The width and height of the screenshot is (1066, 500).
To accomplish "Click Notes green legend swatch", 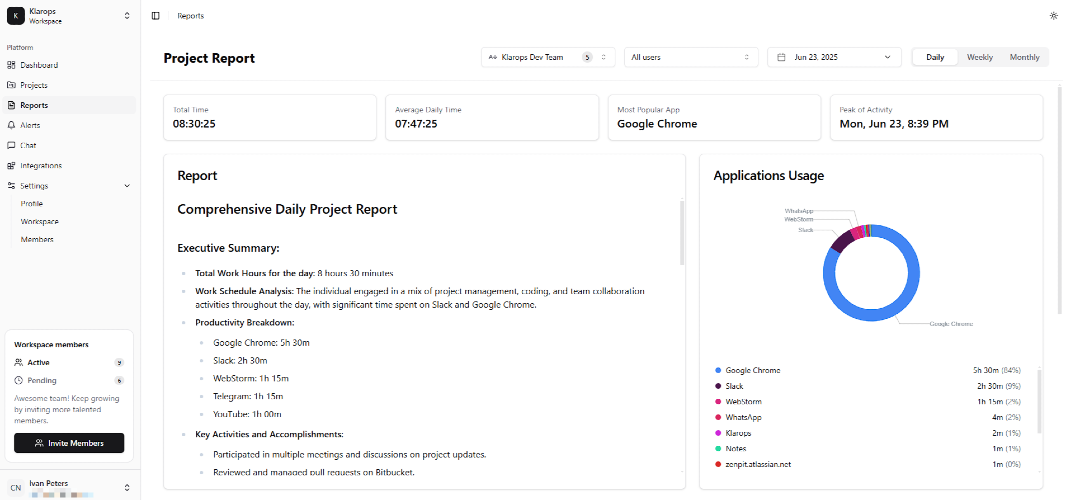I will (718, 448).
